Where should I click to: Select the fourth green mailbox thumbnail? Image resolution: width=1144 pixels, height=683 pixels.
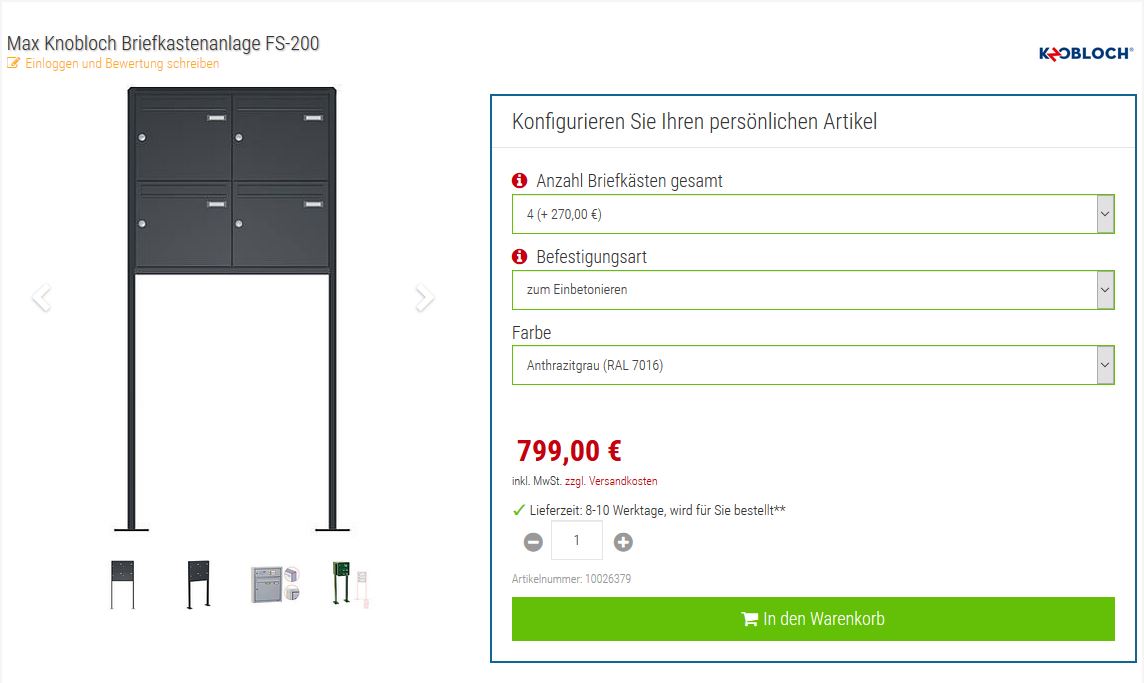point(350,584)
